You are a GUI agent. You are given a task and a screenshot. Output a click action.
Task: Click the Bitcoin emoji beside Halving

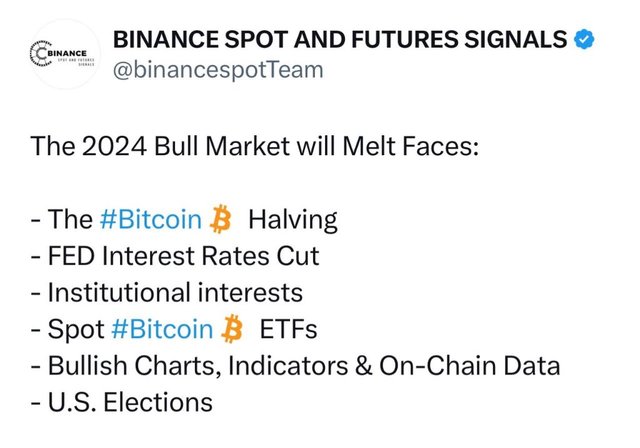click(x=222, y=219)
